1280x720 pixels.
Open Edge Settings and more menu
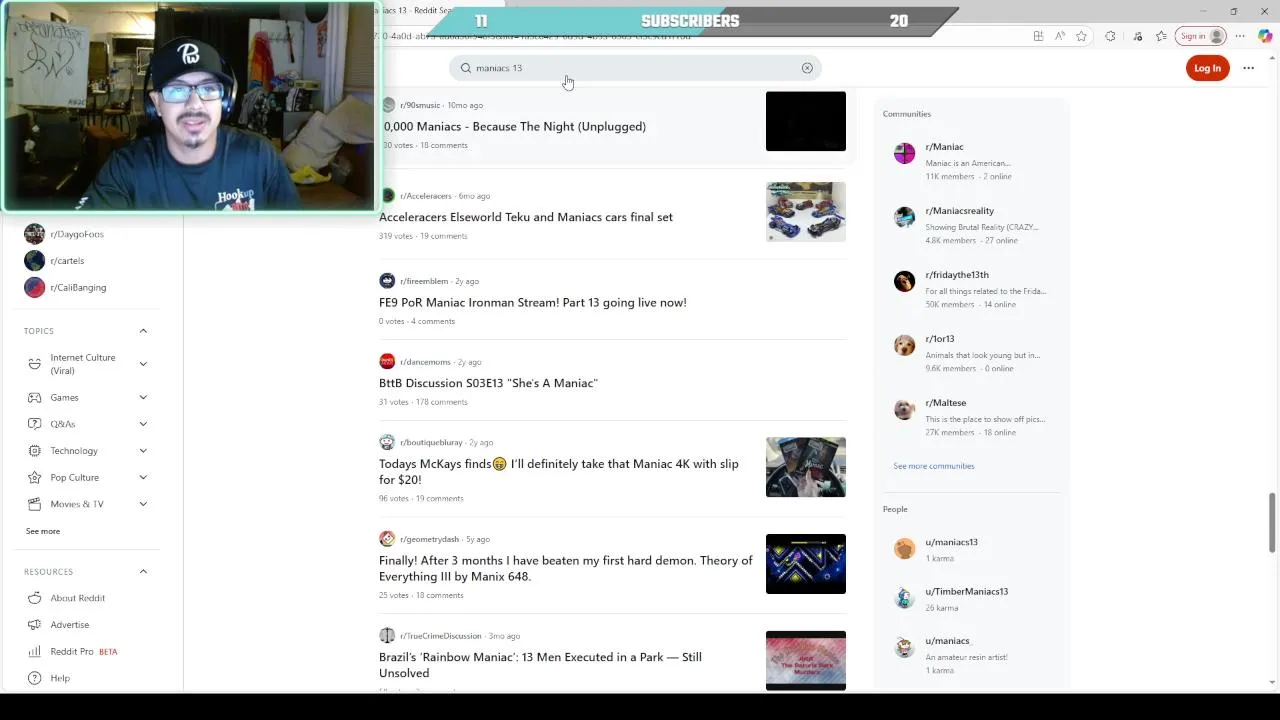(1240, 36)
